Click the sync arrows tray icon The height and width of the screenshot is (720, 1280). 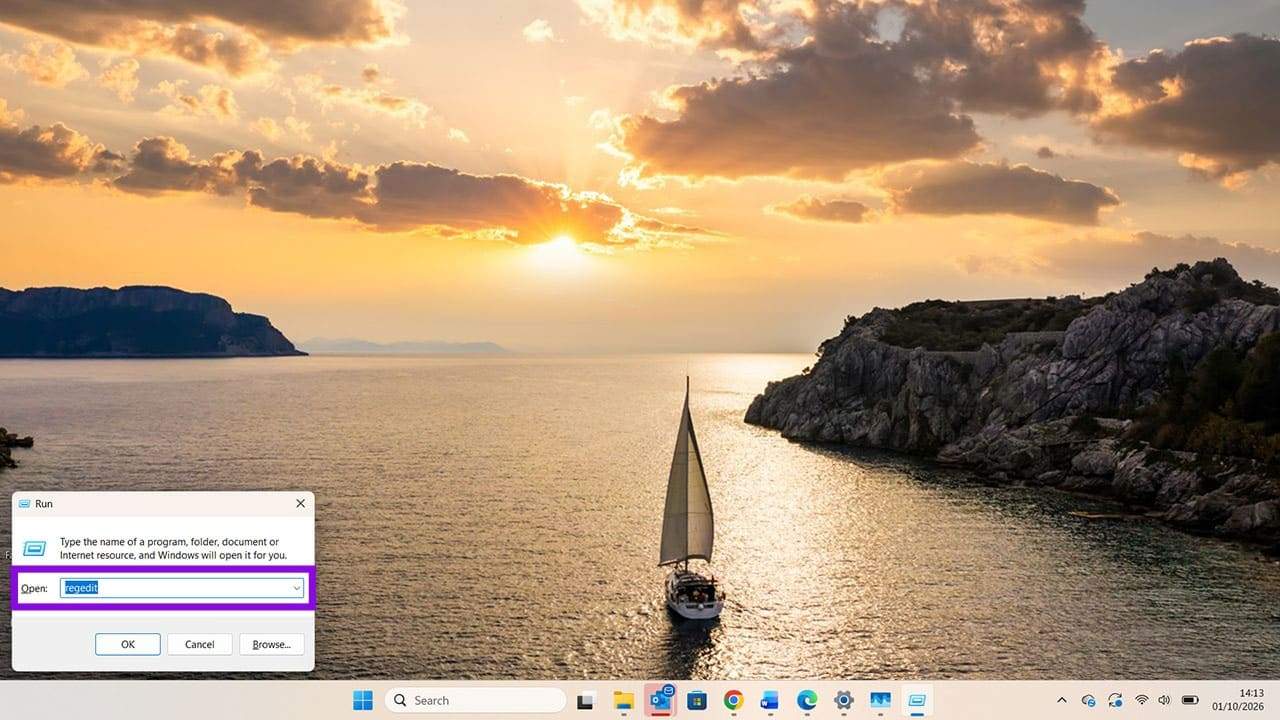1114,700
